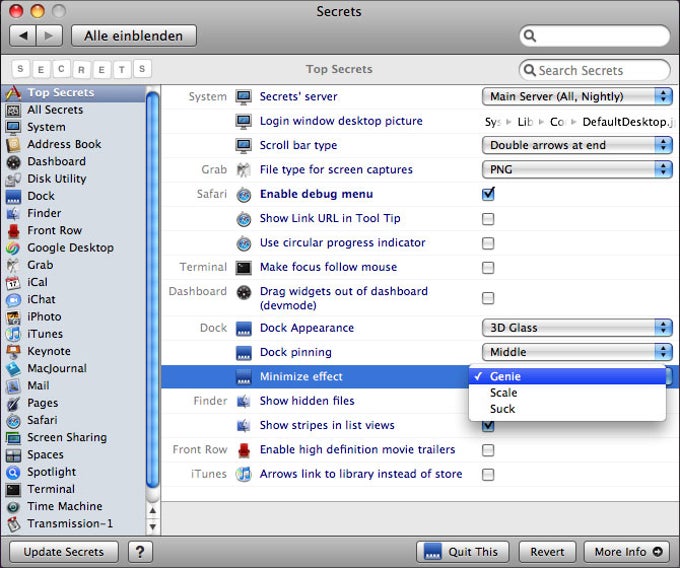Click the Revert button

(x=547, y=552)
